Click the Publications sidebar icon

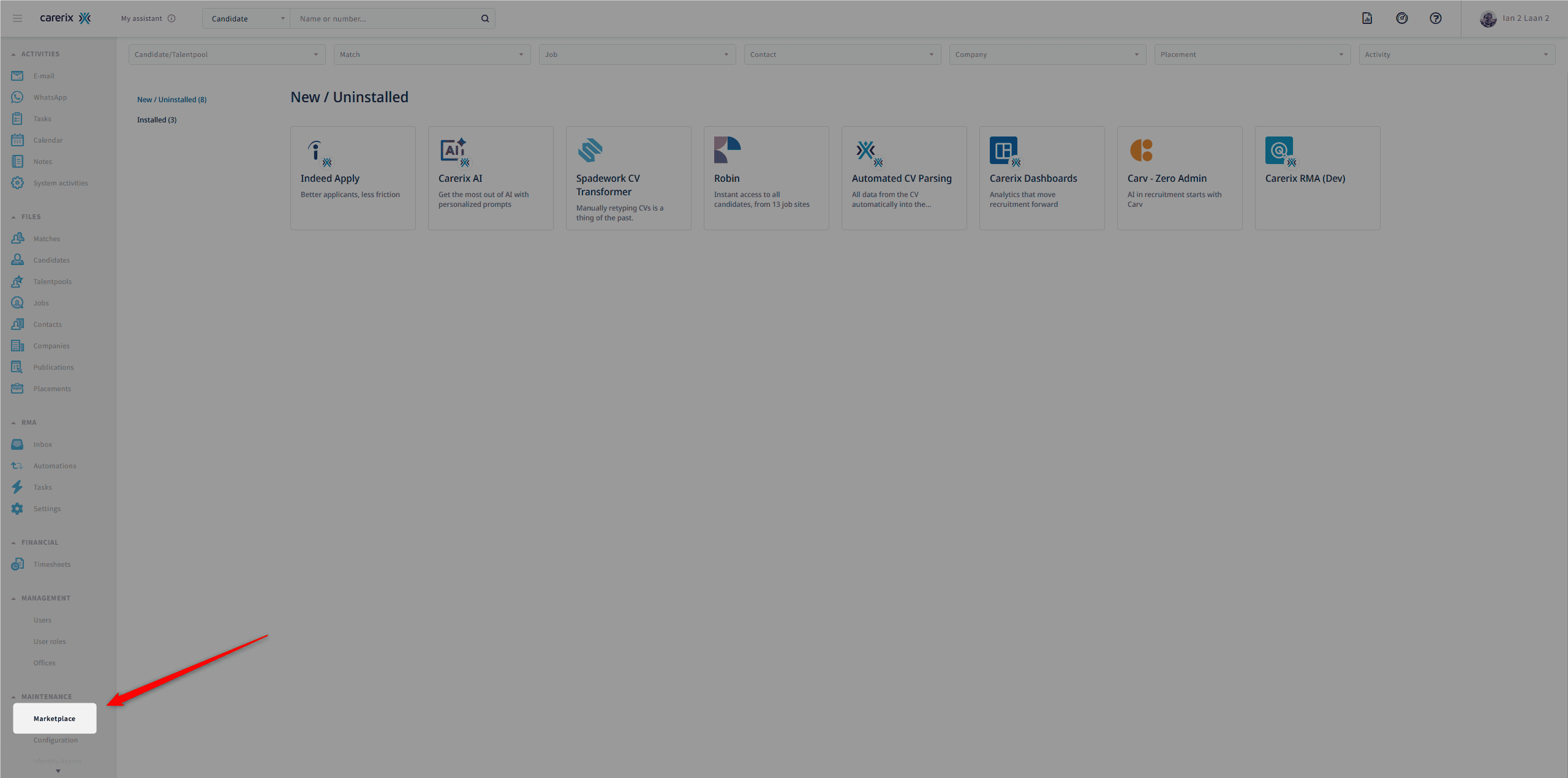[17, 367]
